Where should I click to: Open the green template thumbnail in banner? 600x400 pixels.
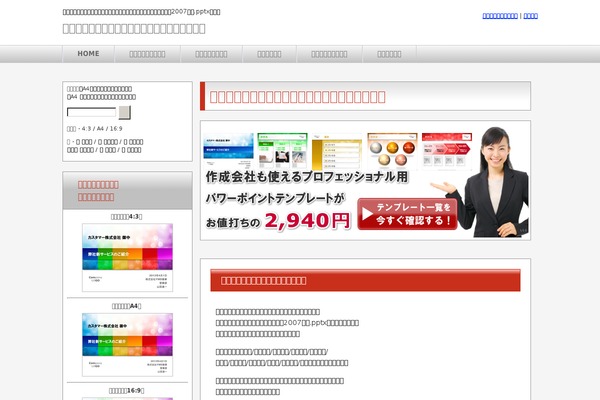[x=282, y=150]
